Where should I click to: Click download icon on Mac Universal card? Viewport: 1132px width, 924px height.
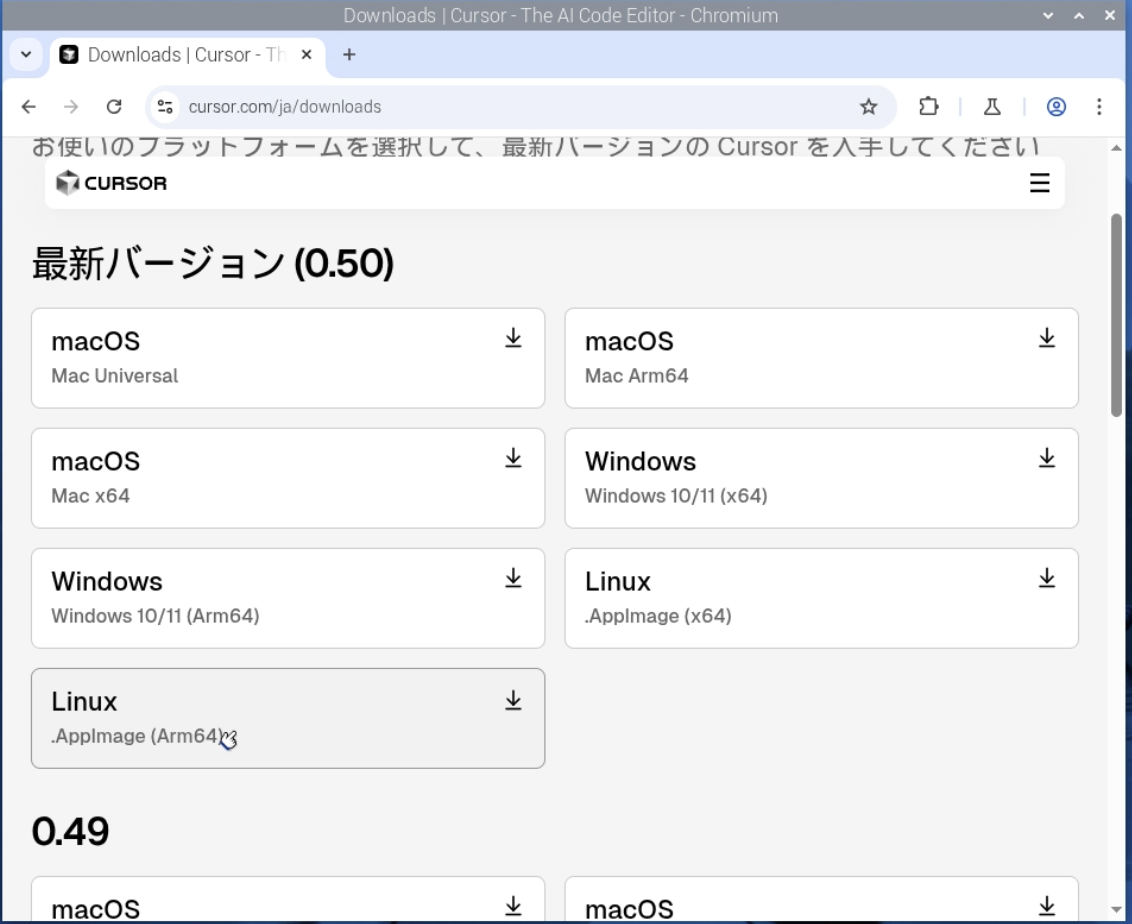coord(513,338)
